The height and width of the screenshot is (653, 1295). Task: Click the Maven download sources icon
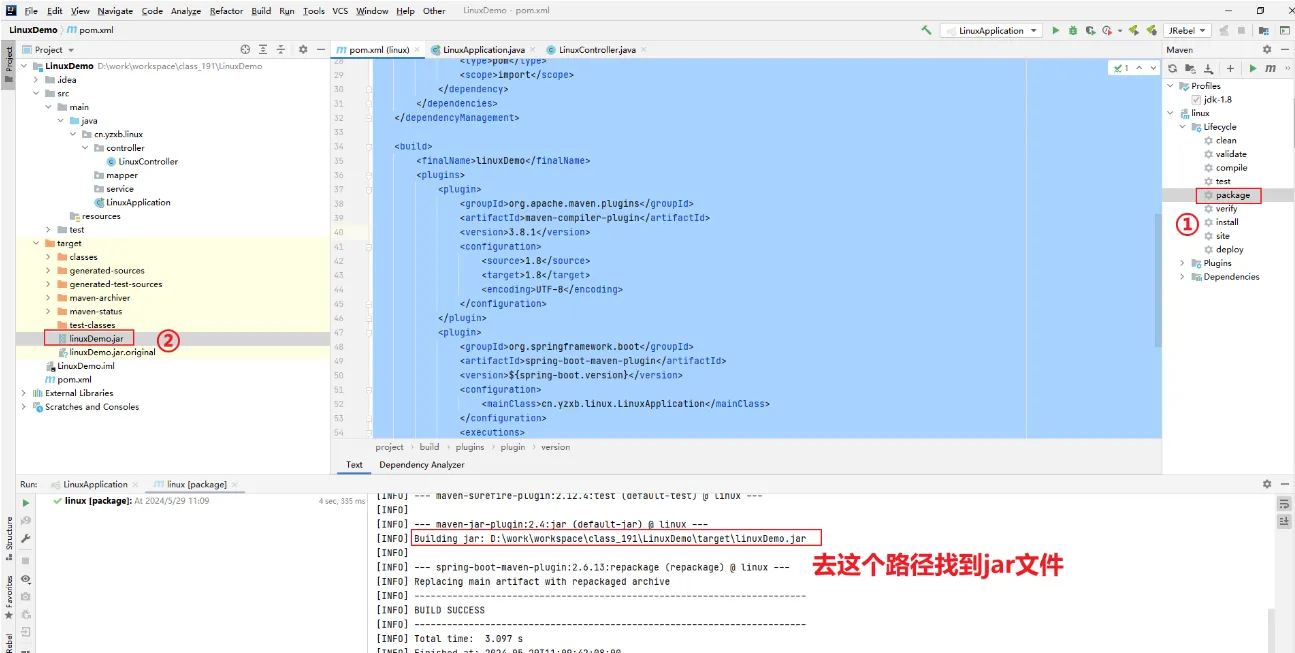pyautogui.click(x=1208, y=68)
